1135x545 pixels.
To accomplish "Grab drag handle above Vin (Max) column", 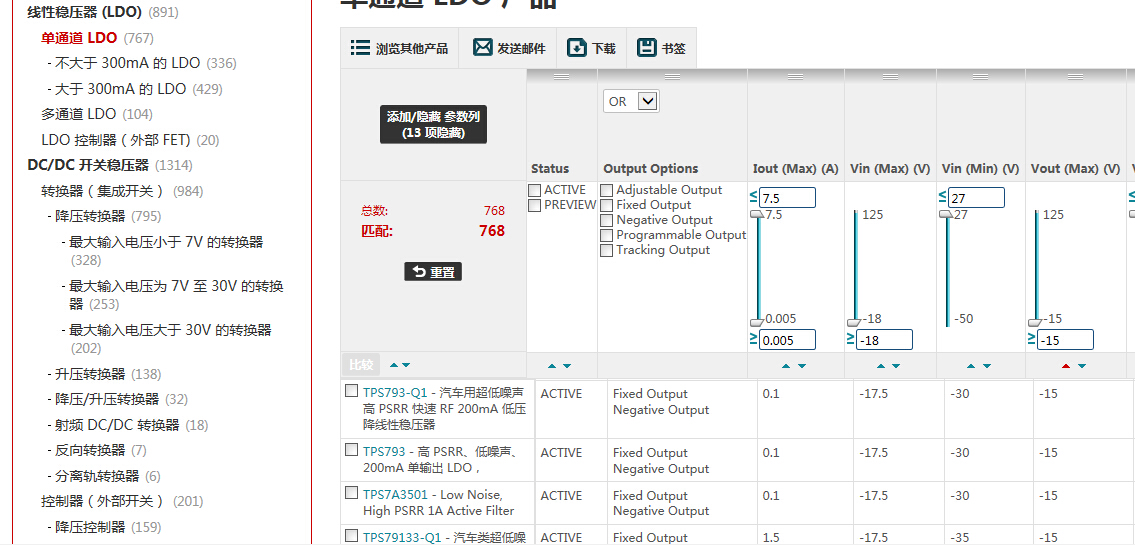I will click(890, 76).
